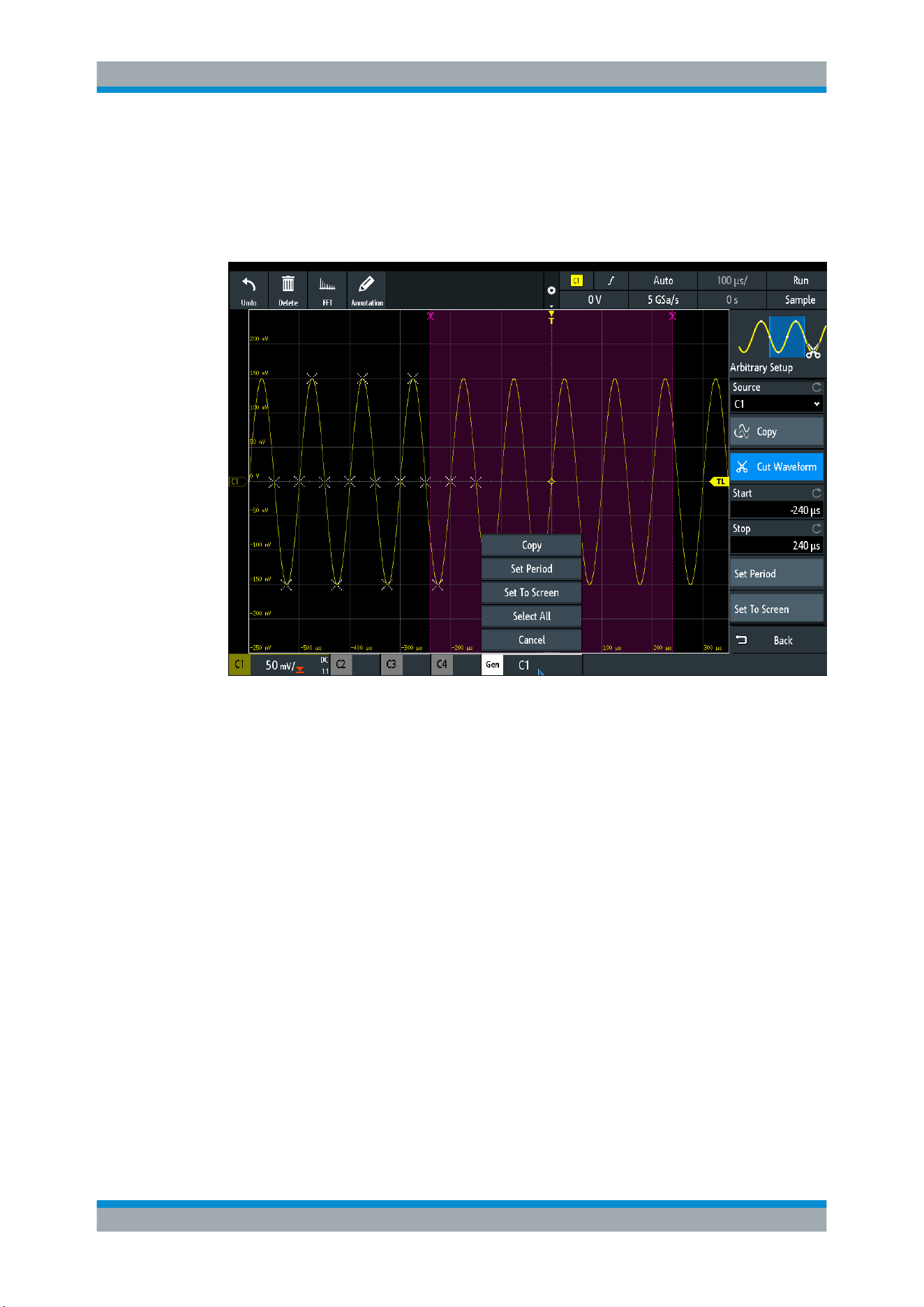Viewport: 924px width, 1307px height.
Task: Open the Source C1 dropdown
Action: [x=777, y=404]
